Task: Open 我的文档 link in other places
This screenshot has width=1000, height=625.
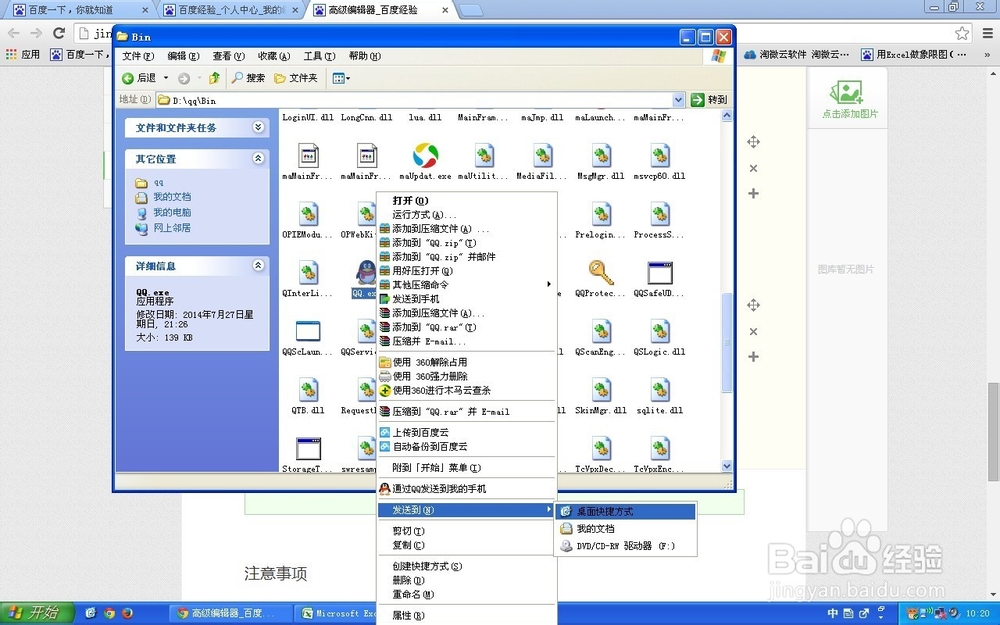Action: click(x=172, y=197)
